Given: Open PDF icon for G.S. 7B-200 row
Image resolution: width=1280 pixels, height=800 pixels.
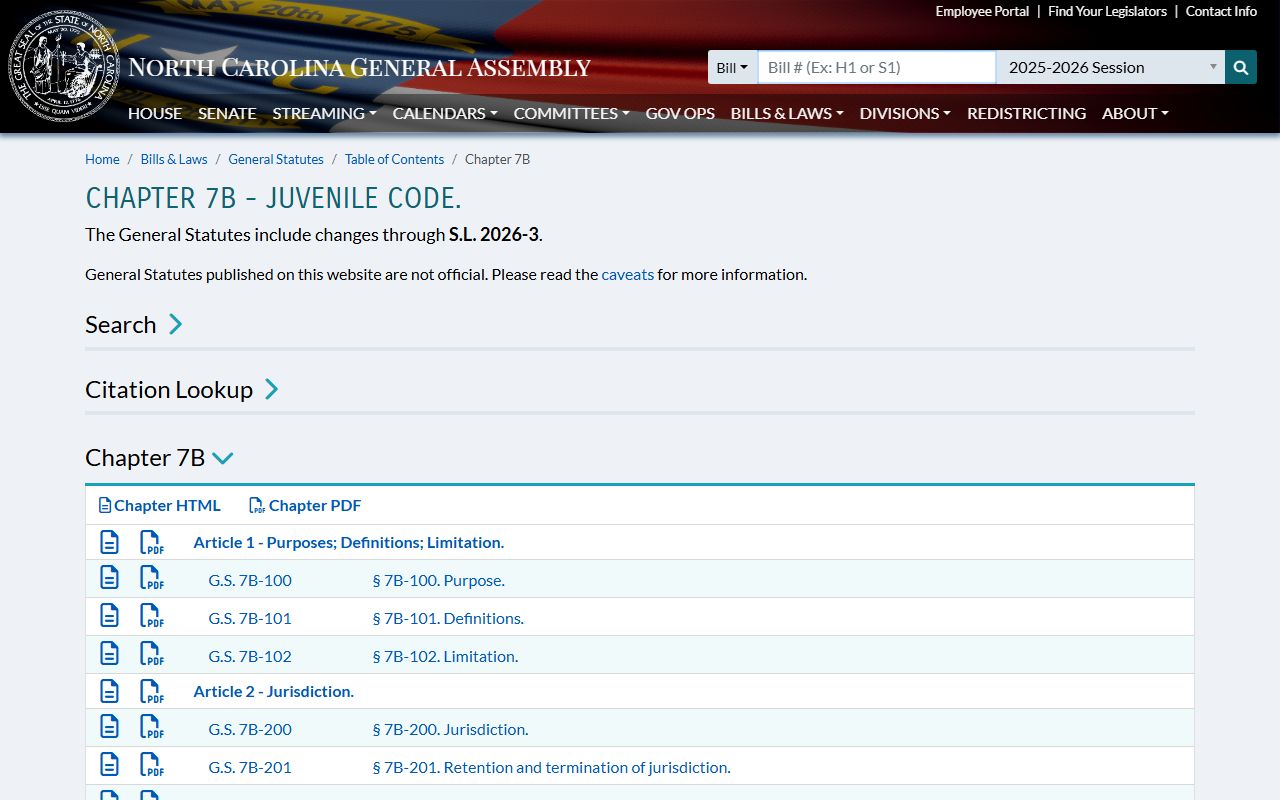Looking at the screenshot, I should click(x=151, y=727).
